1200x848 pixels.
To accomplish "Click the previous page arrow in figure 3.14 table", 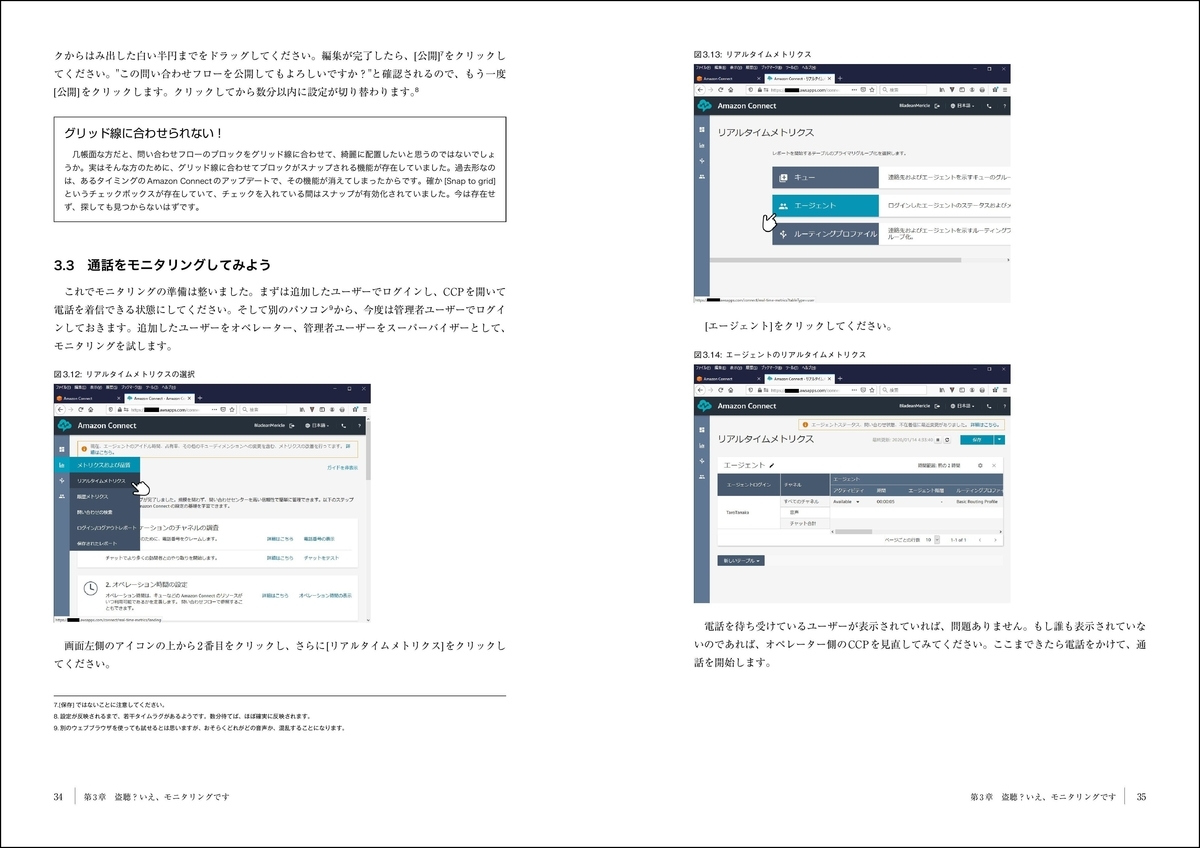I will [980, 540].
